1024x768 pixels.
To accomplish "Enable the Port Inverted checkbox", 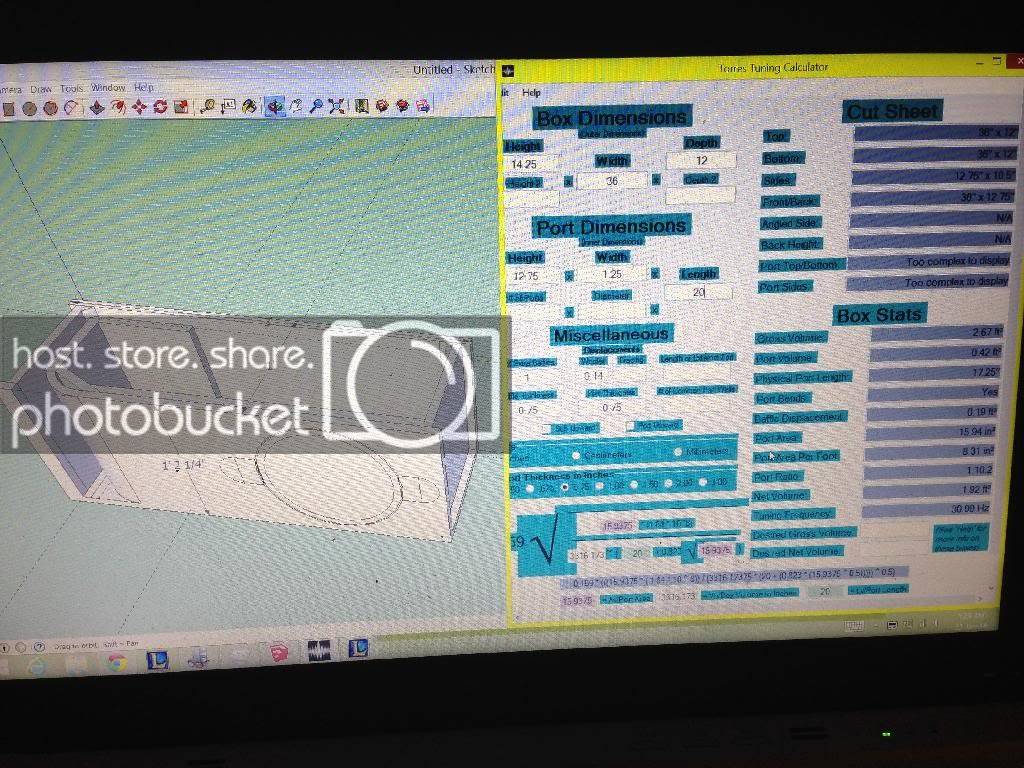I will click(x=630, y=426).
